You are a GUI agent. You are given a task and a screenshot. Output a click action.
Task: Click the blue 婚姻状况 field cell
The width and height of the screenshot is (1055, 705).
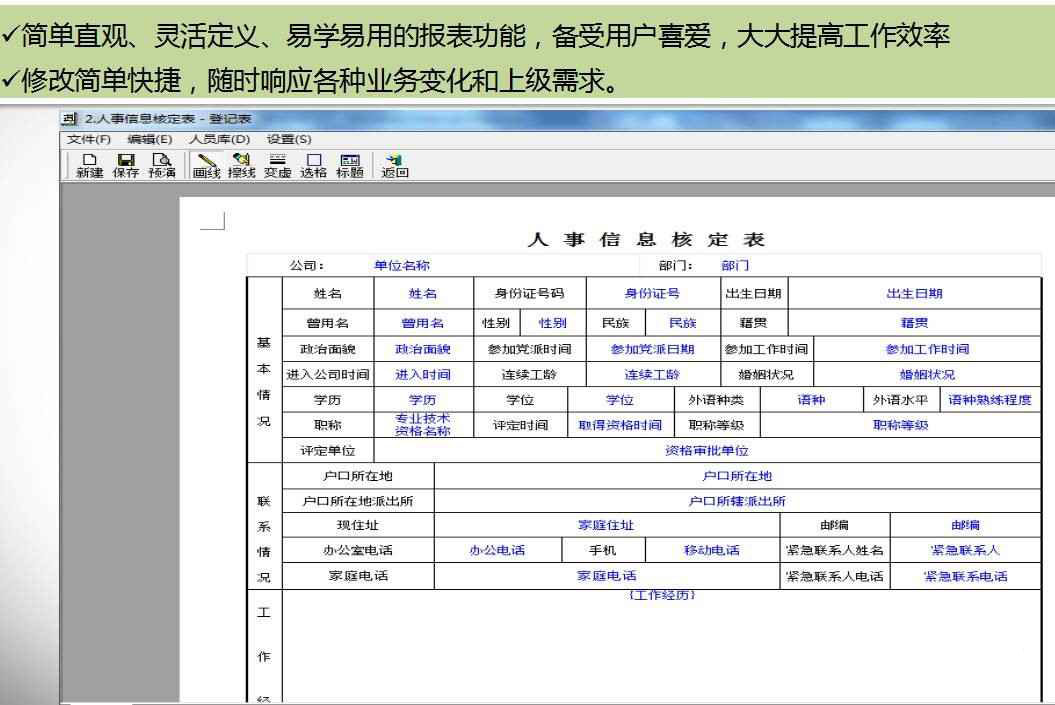click(x=927, y=375)
